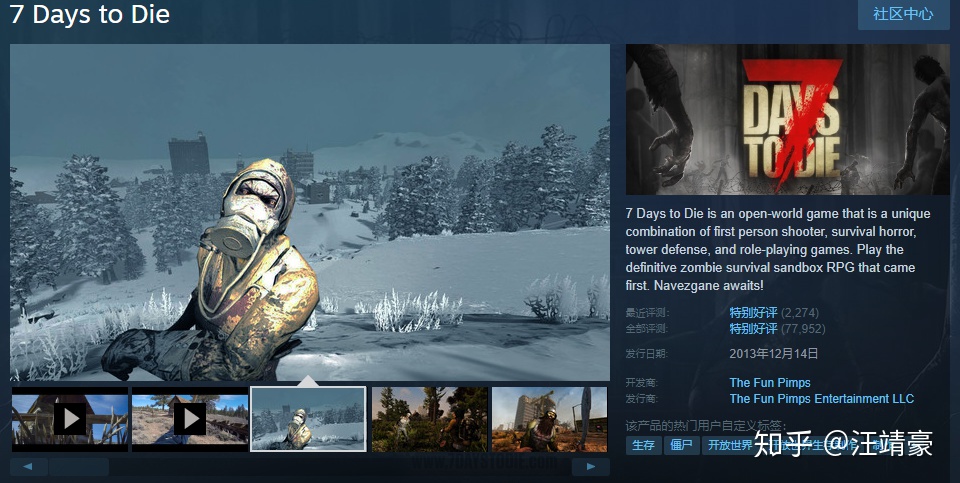
Task: Select the 僵尸 tag
Action: 681,445
